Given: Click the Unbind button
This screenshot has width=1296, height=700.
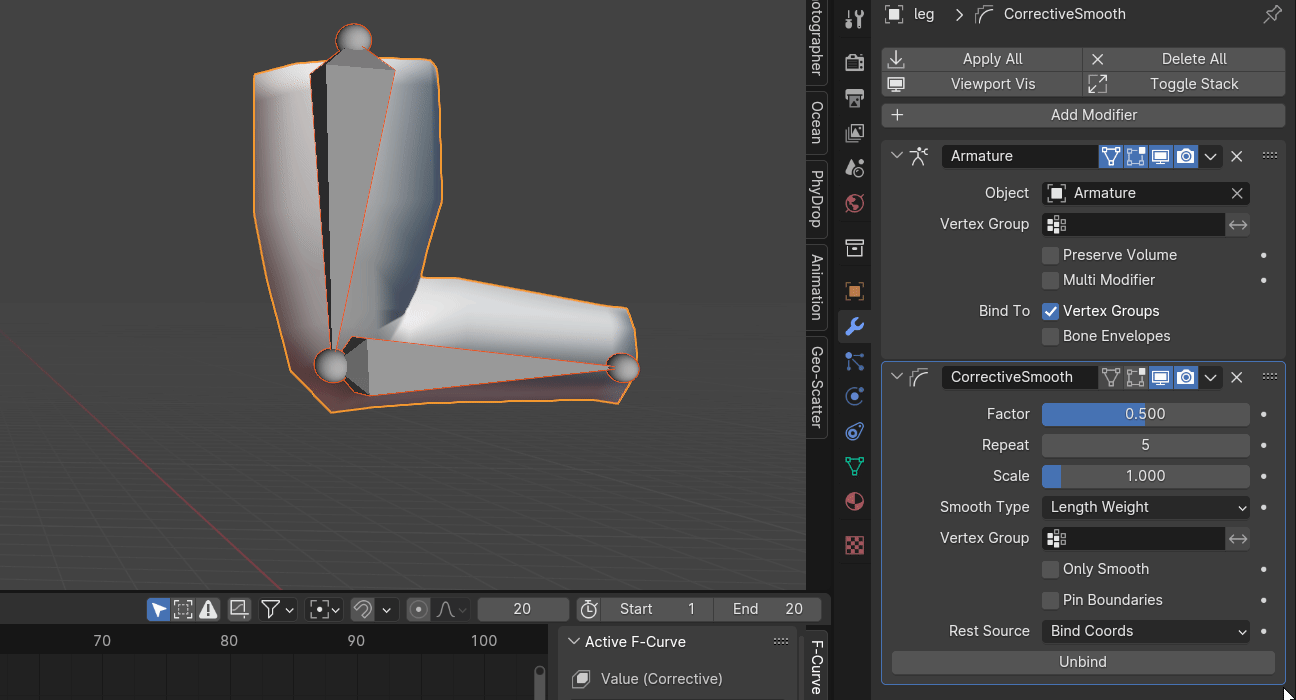Looking at the screenshot, I should (x=1082, y=662).
